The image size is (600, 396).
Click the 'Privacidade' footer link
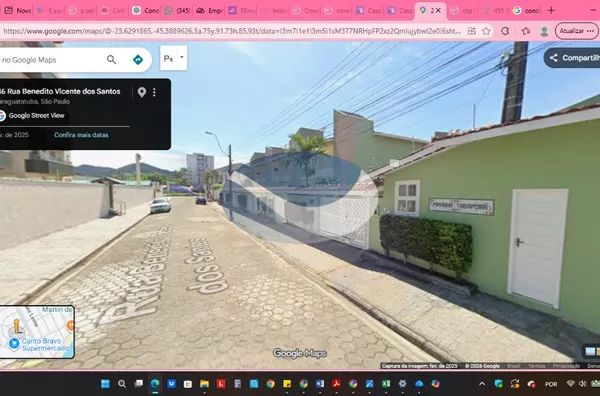click(x=566, y=366)
